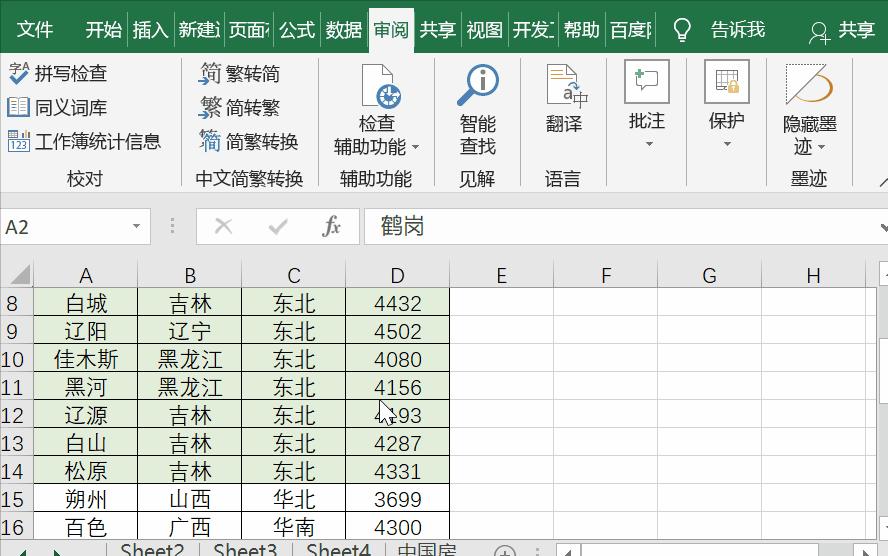Switch to the 数据 tab
The image size is (888, 556).
344,29
